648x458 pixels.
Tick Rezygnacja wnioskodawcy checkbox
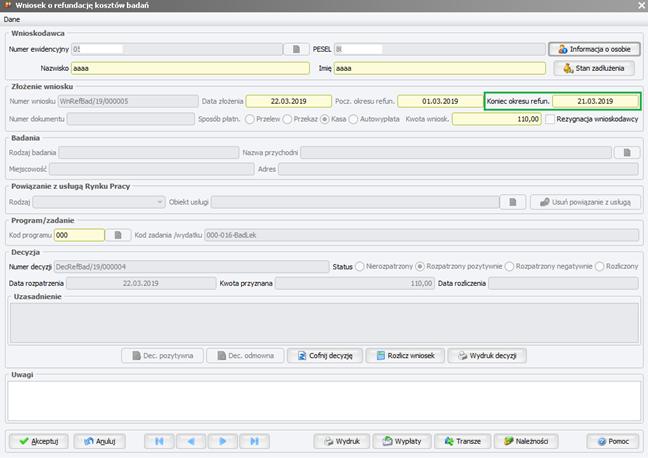click(550, 119)
